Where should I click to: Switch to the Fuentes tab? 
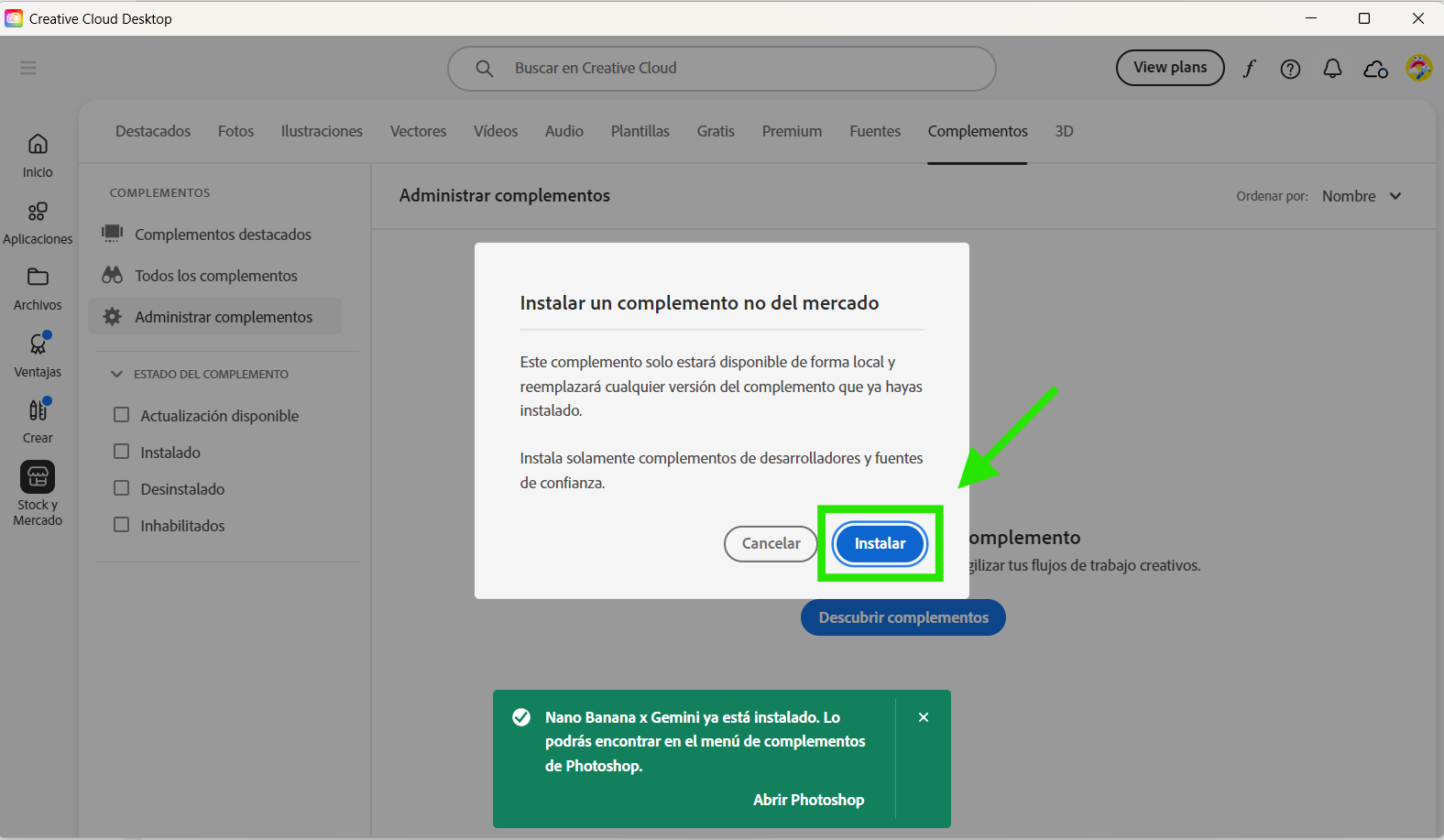[875, 131]
